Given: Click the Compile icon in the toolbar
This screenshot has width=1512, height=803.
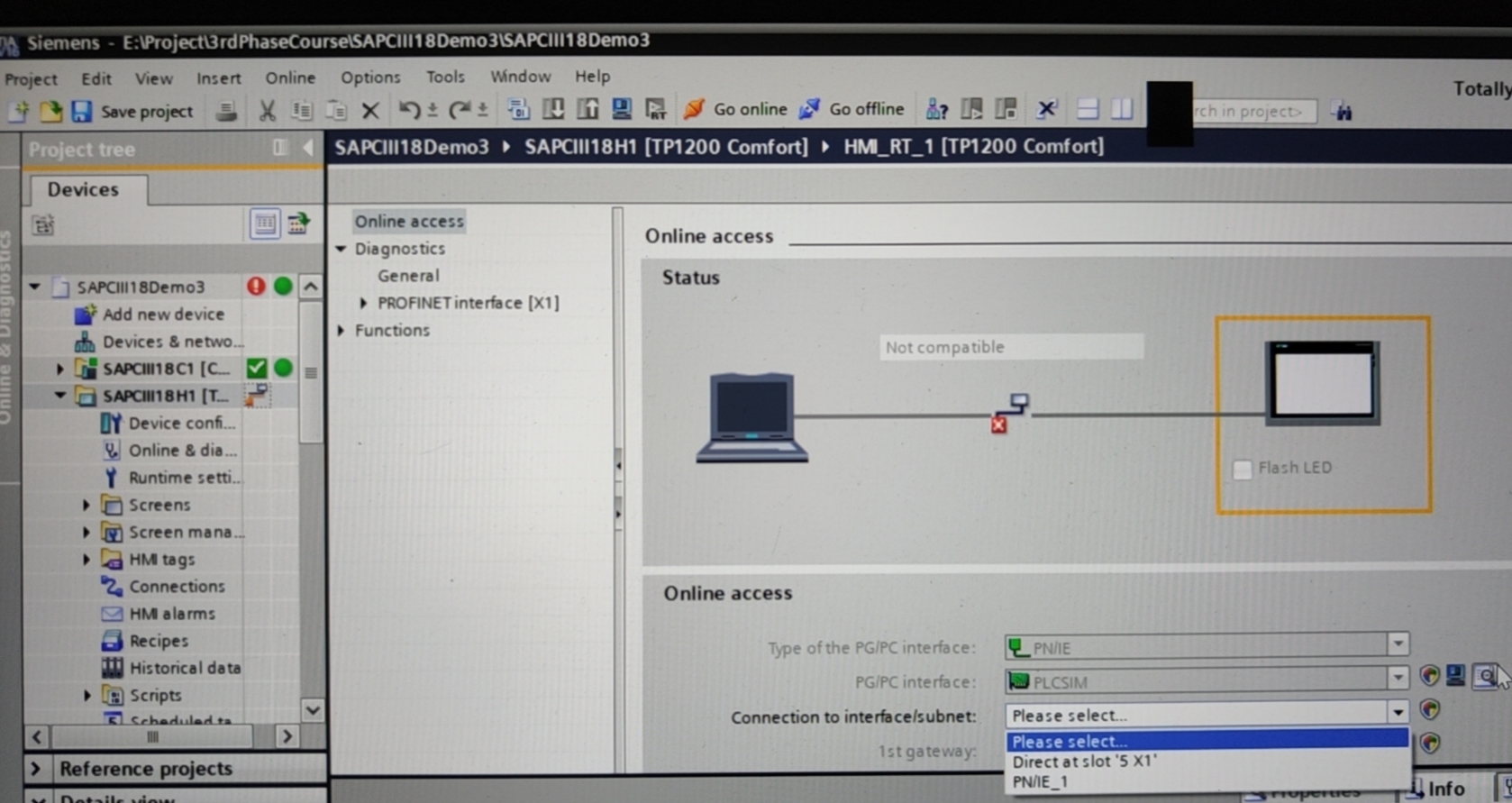Looking at the screenshot, I should coord(517,109).
